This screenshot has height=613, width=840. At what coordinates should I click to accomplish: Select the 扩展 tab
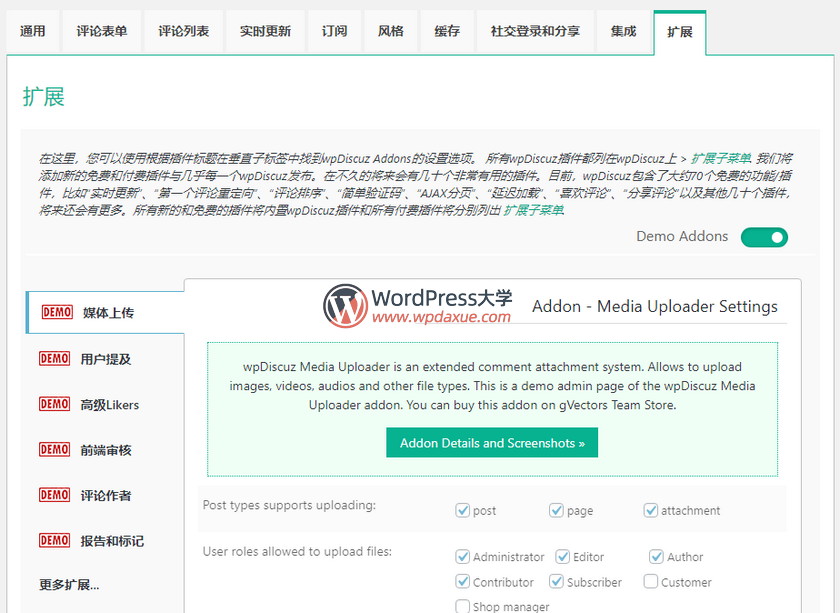680,32
